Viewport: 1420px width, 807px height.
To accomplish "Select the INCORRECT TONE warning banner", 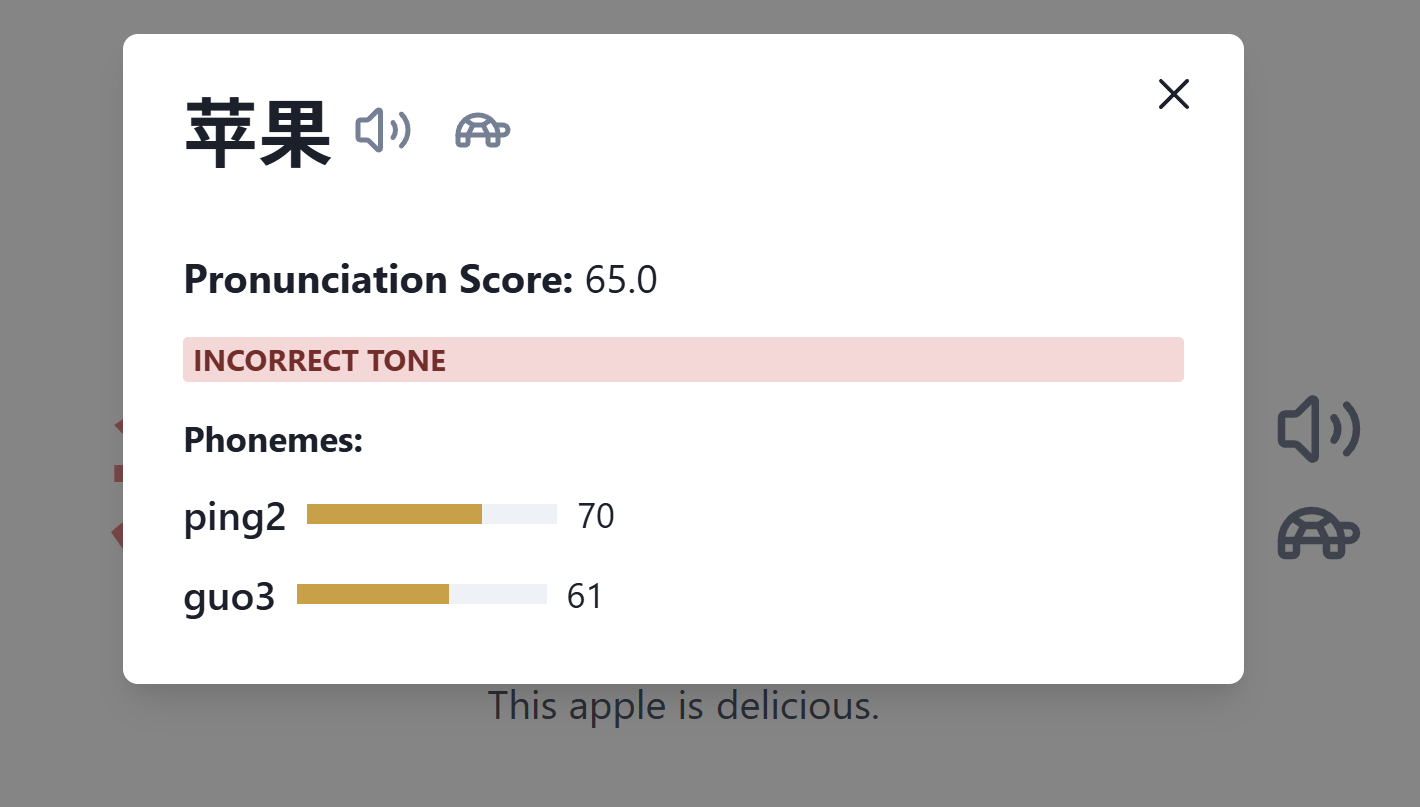I will click(x=683, y=360).
